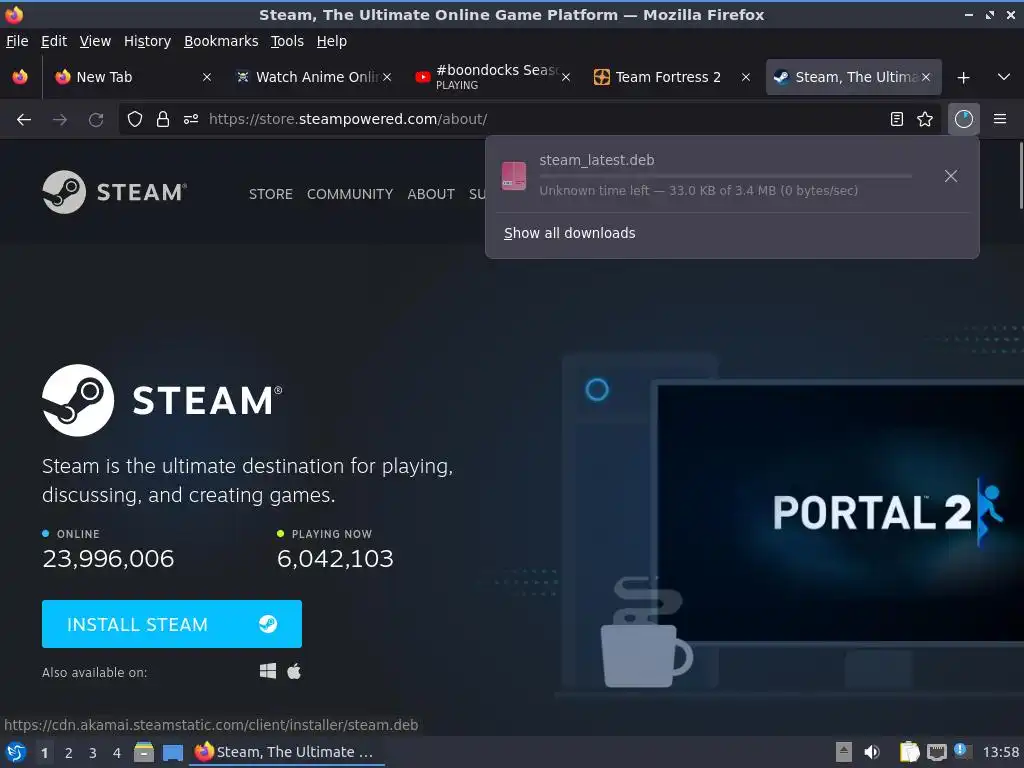Open the File menu
The height and width of the screenshot is (768, 1024).
click(x=17, y=41)
